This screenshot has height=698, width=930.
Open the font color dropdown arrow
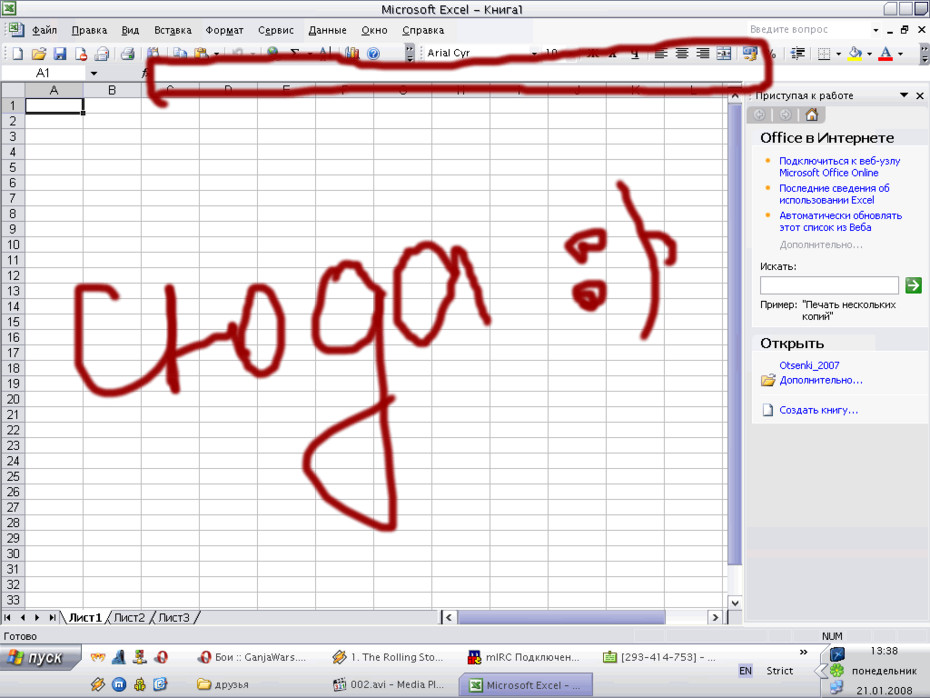[x=900, y=54]
